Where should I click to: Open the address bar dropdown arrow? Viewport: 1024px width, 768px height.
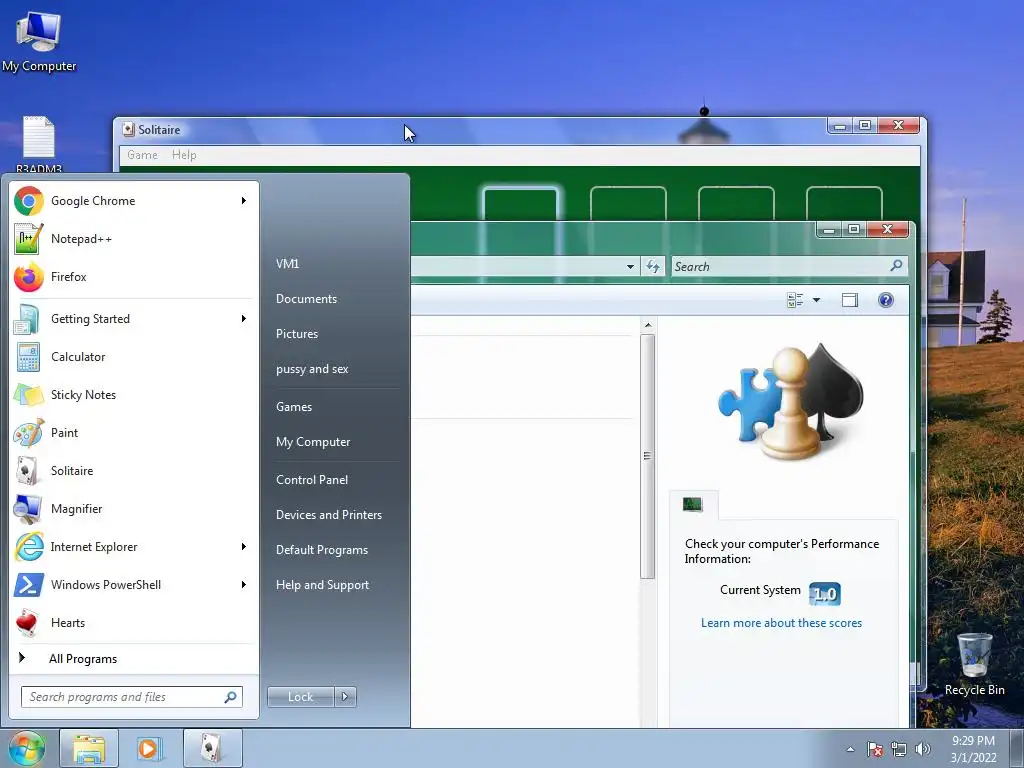(630, 266)
